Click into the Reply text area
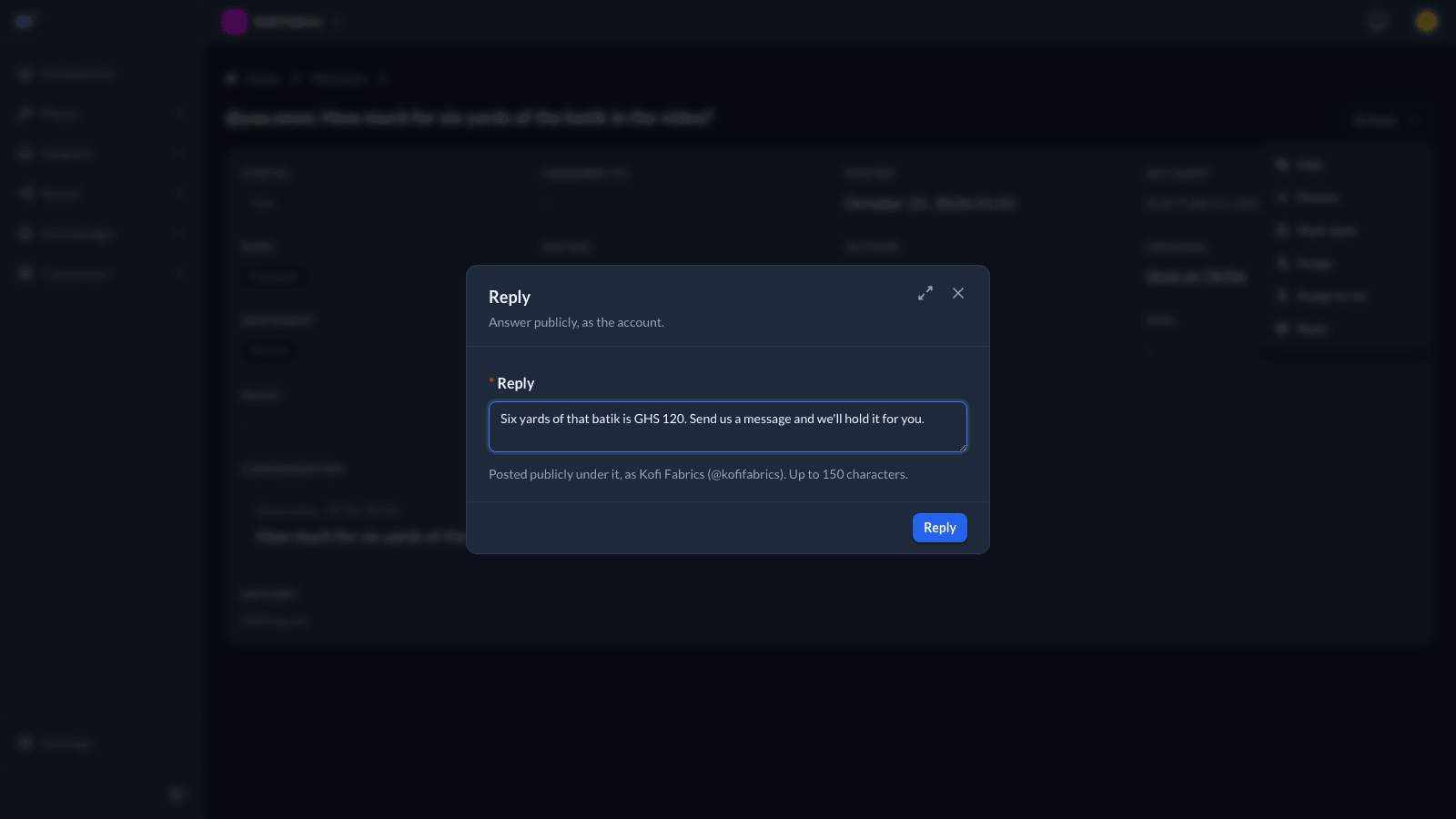Viewport: 1456px width, 819px height. pyautogui.click(x=728, y=427)
